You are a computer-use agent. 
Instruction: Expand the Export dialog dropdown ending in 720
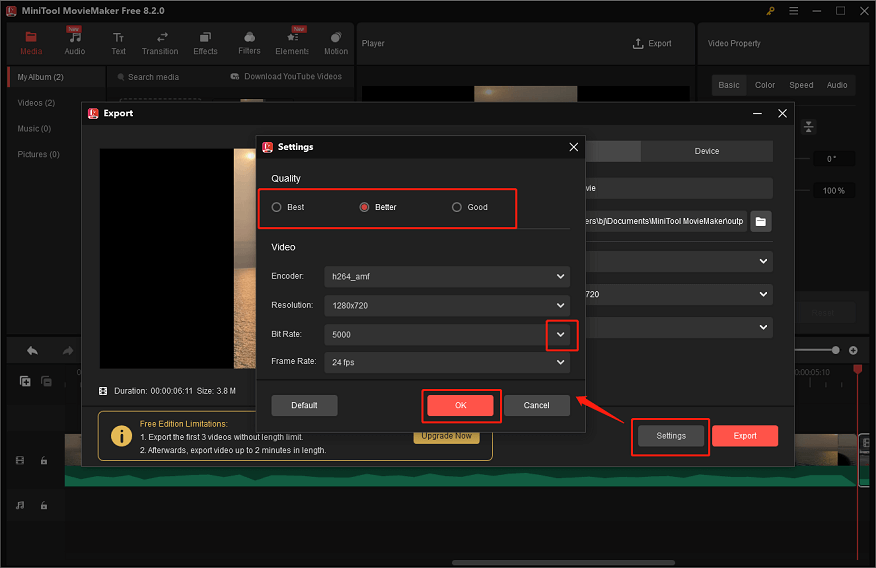point(763,294)
